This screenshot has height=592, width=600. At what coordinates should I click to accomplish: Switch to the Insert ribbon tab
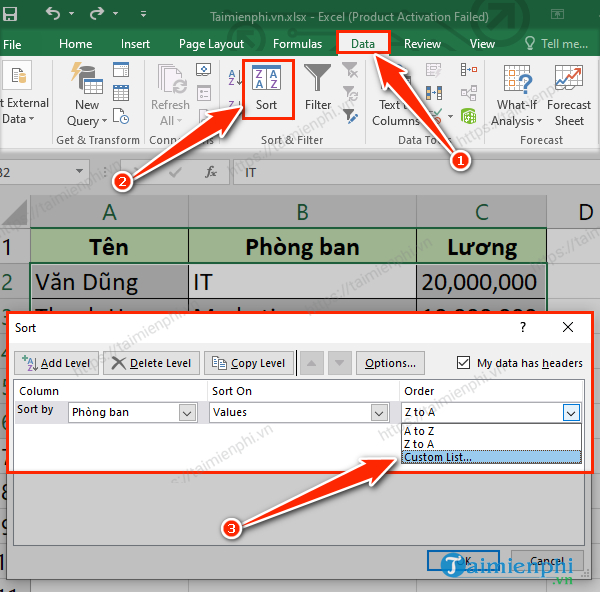[x=135, y=44]
